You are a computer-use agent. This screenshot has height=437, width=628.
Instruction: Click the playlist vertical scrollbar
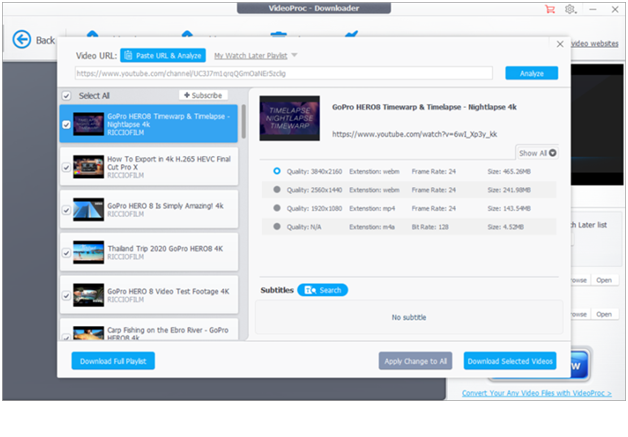(244, 122)
